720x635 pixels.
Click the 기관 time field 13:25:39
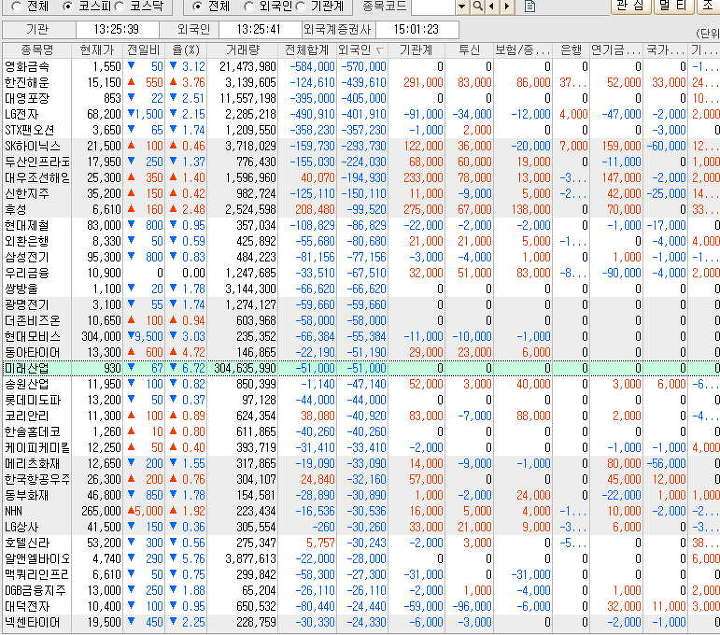[x=117, y=29]
